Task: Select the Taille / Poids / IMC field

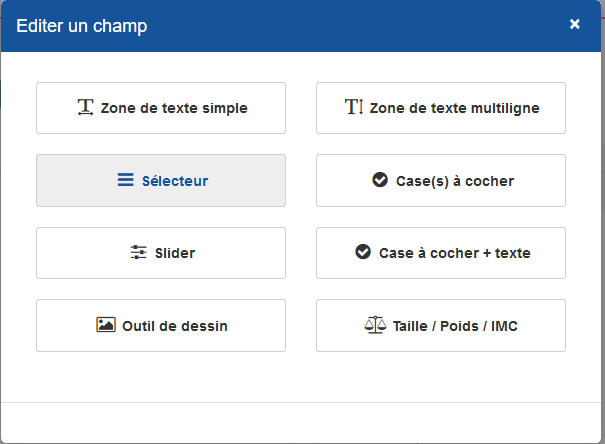Action: [441, 326]
